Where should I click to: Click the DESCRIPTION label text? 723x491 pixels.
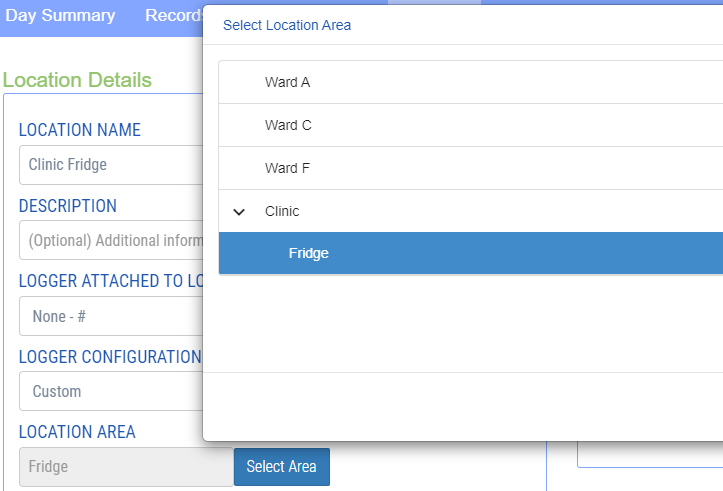click(x=68, y=206)
